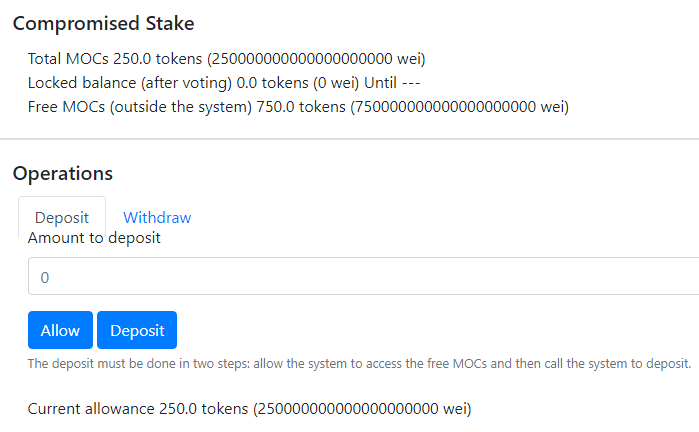
Task: Click the Compromised Stake heading
Action: [x=104, y=22]
